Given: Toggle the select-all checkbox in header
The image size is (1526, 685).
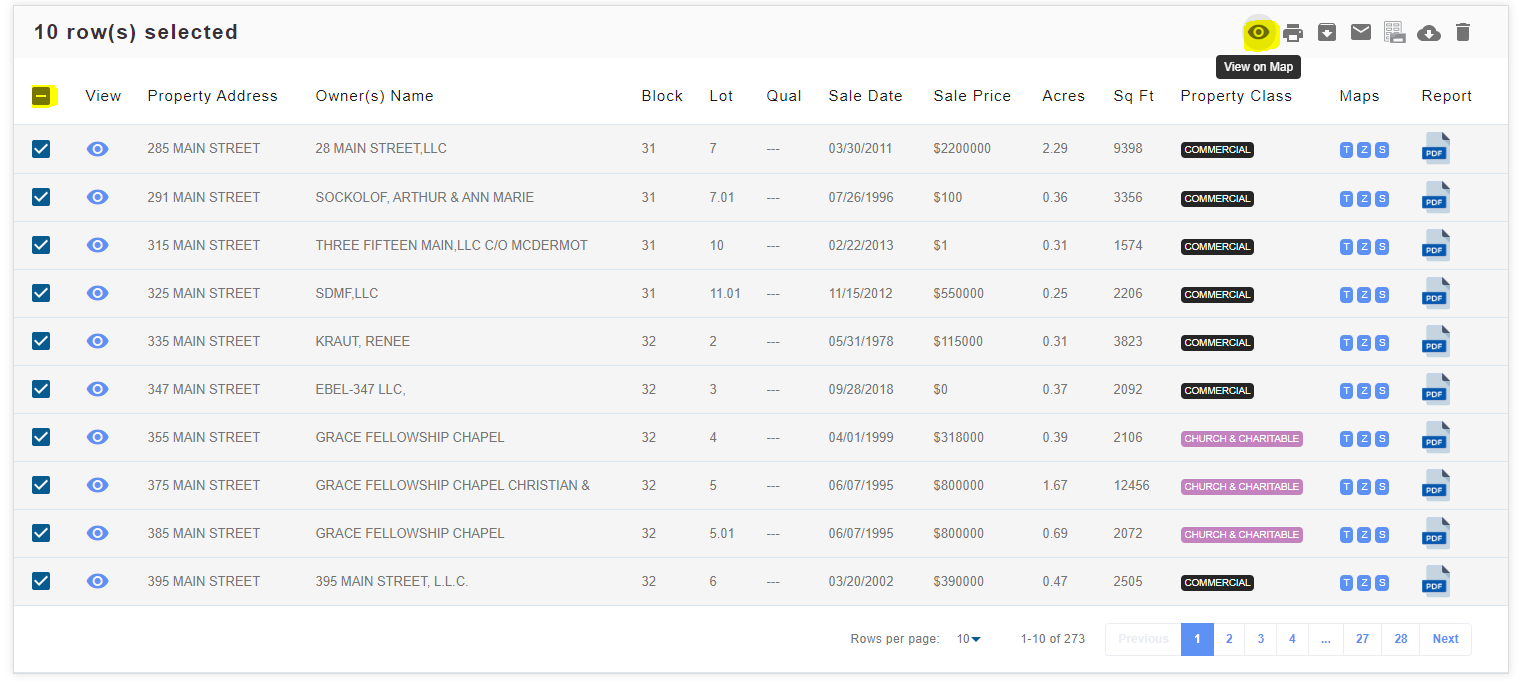Looking at the screenshot, I should point(41,96).
